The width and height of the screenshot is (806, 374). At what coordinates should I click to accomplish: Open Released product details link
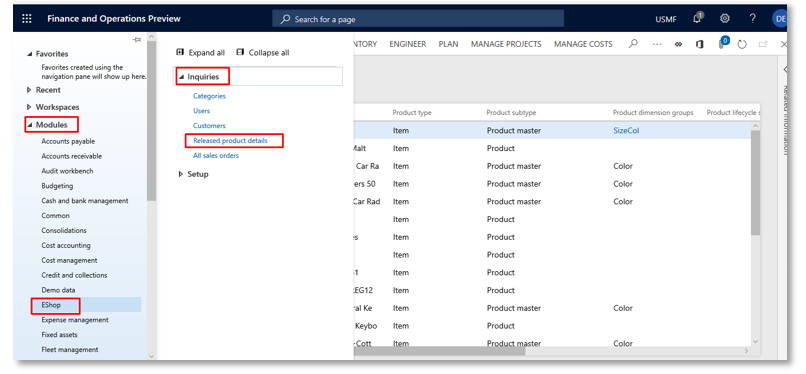point(230,140)
